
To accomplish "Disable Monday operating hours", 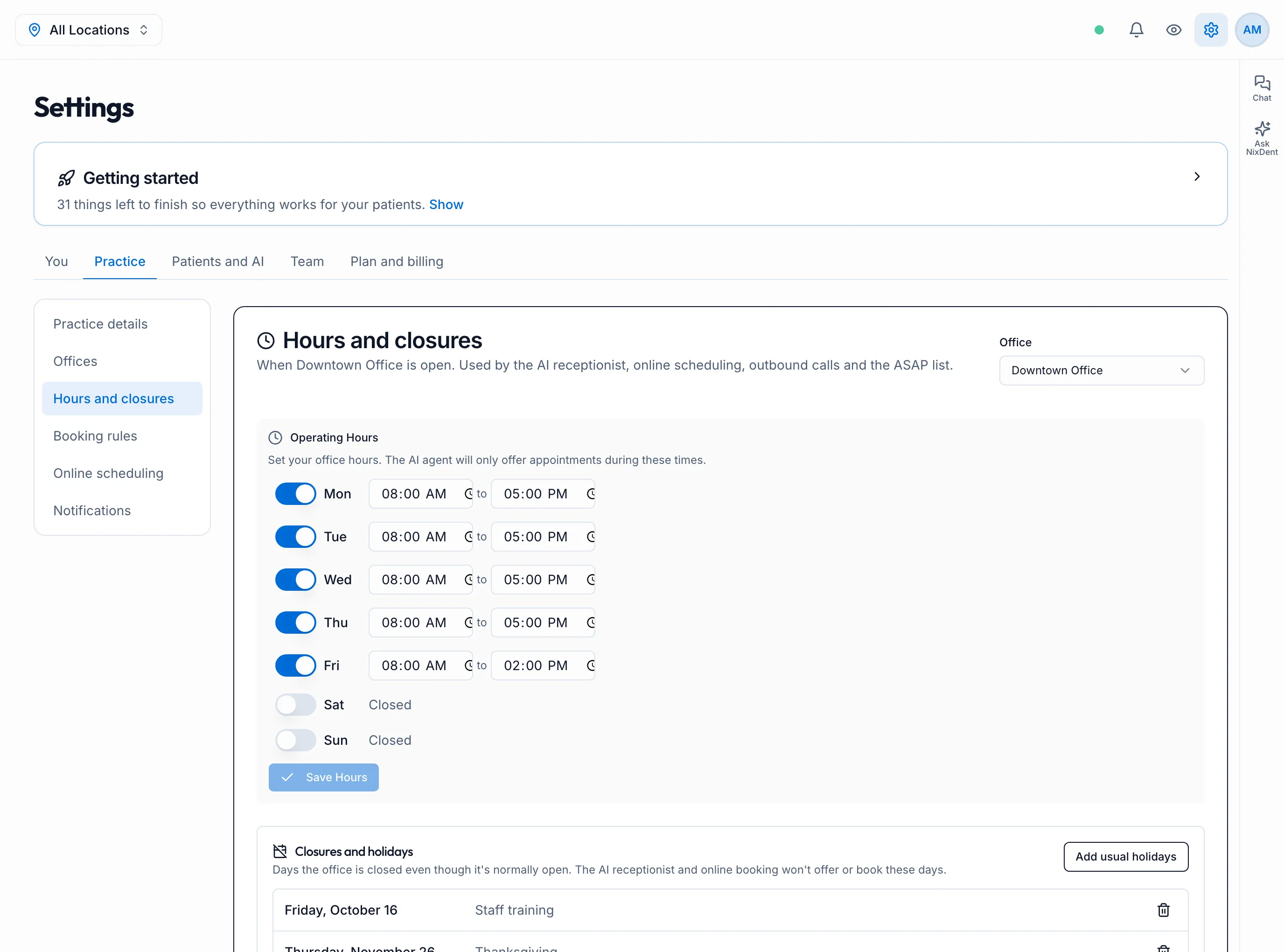I will pos(295,494).
